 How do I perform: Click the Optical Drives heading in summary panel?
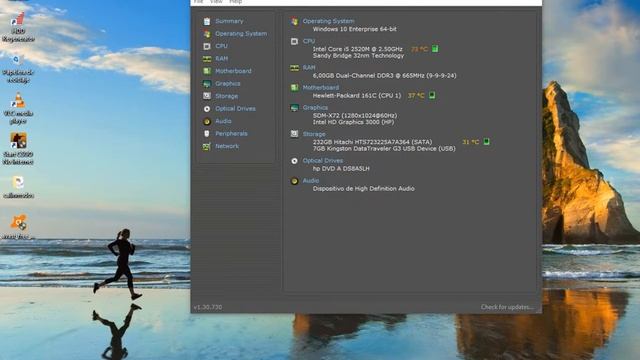pos(322,161)
